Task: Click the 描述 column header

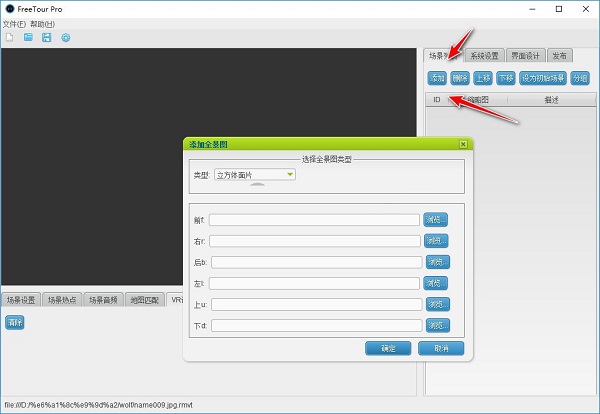Action: [x=551, y=100]
